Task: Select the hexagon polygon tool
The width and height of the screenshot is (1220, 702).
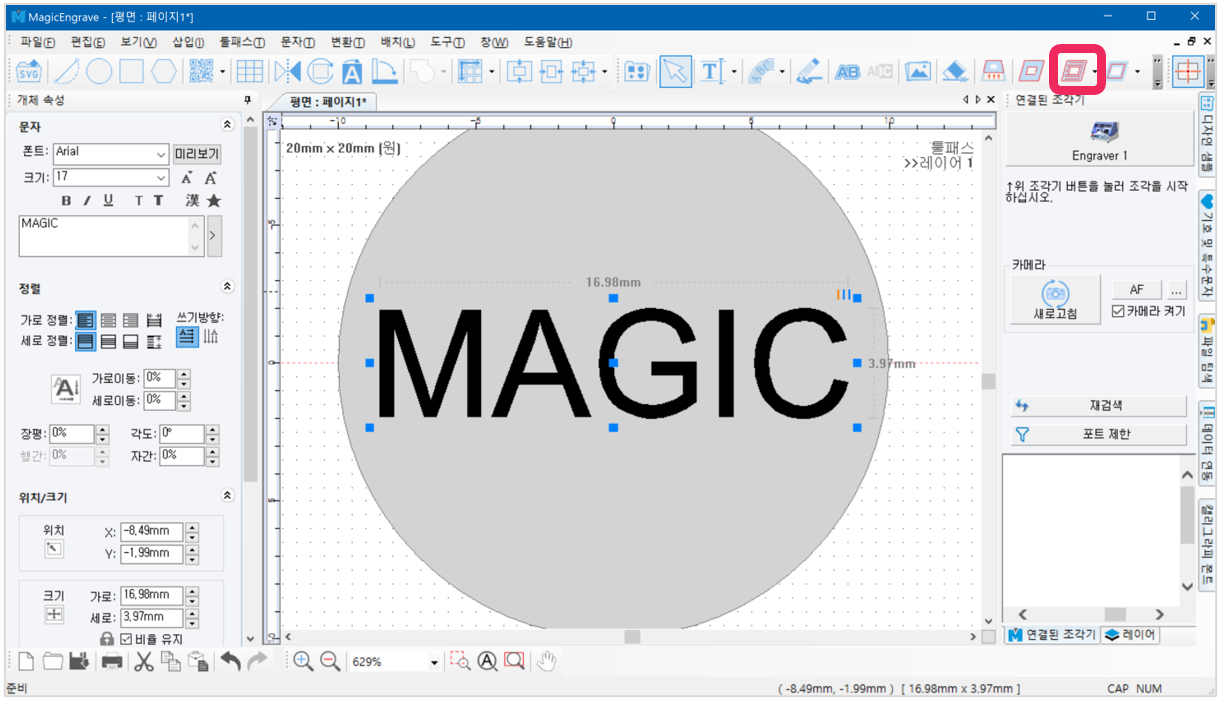Action: (x=164, y=71)
